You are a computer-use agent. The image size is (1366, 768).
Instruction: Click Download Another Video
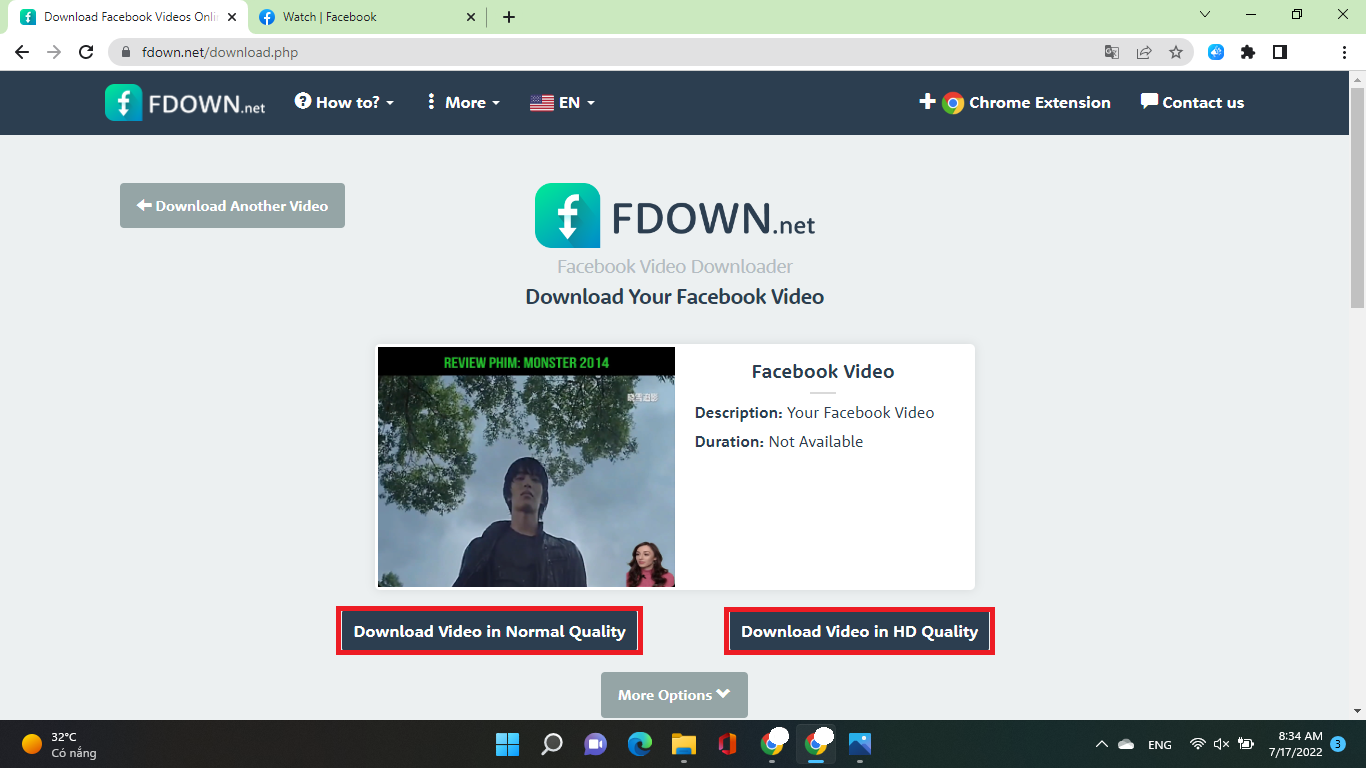[x=232, y=205]
